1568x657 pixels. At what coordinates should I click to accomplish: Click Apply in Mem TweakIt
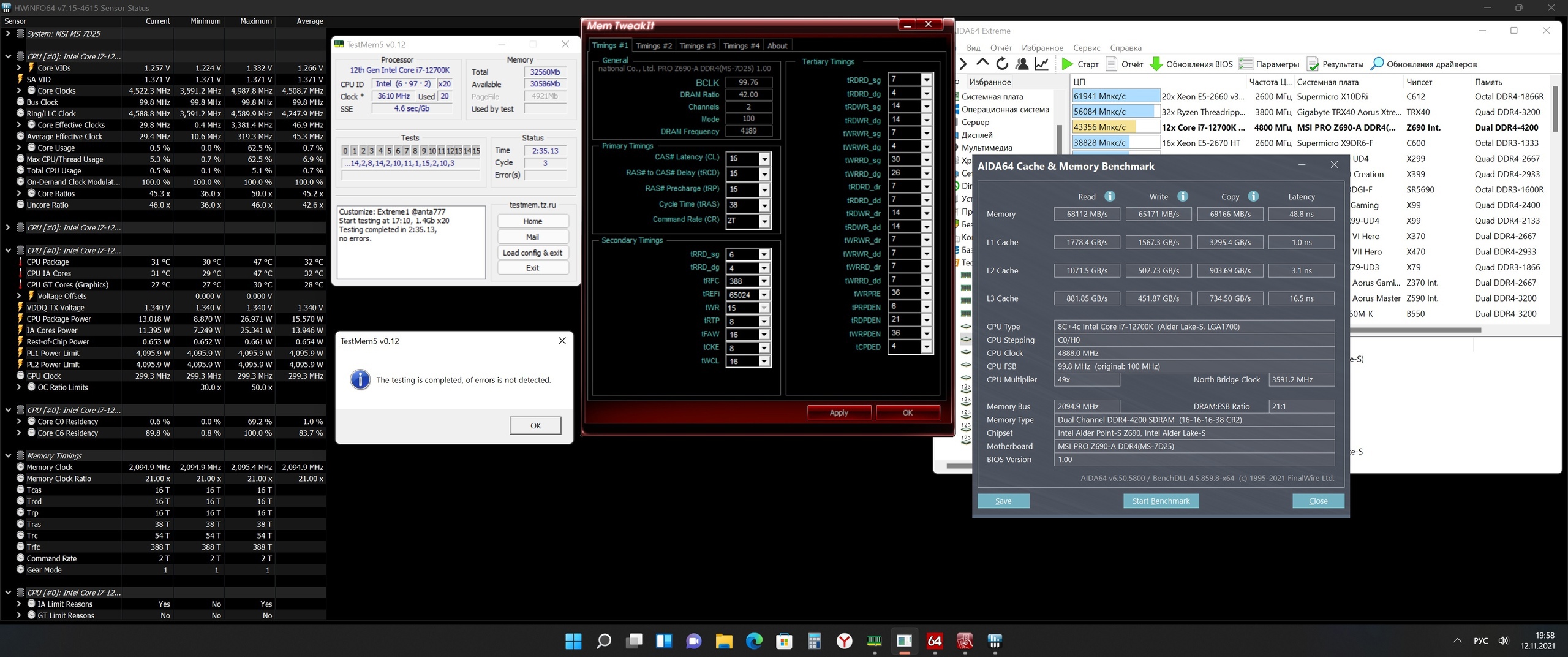[x=839, y=413]
